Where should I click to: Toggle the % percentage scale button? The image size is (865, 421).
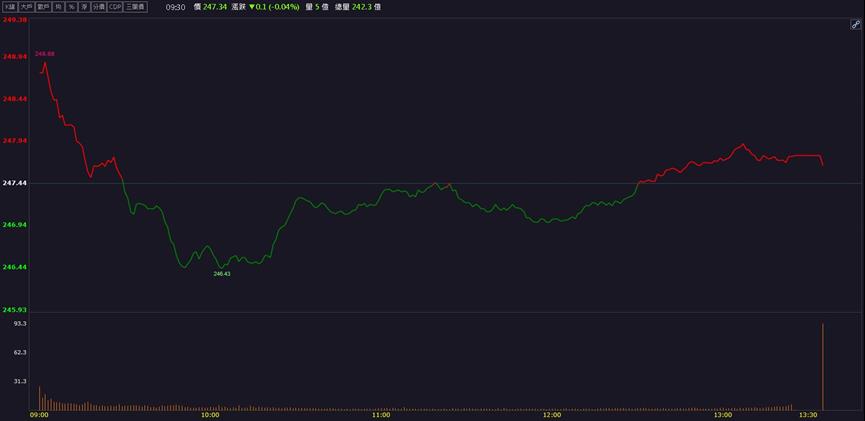pos(71,7)
